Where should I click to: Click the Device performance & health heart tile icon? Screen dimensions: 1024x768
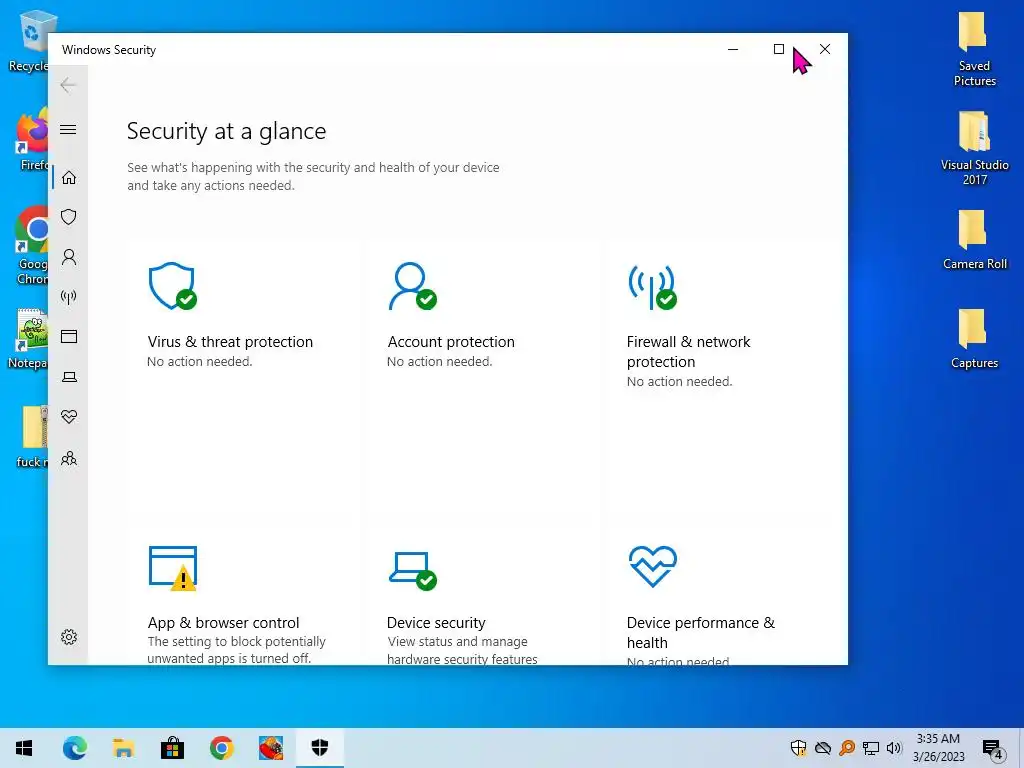click(x=652, y=567)
